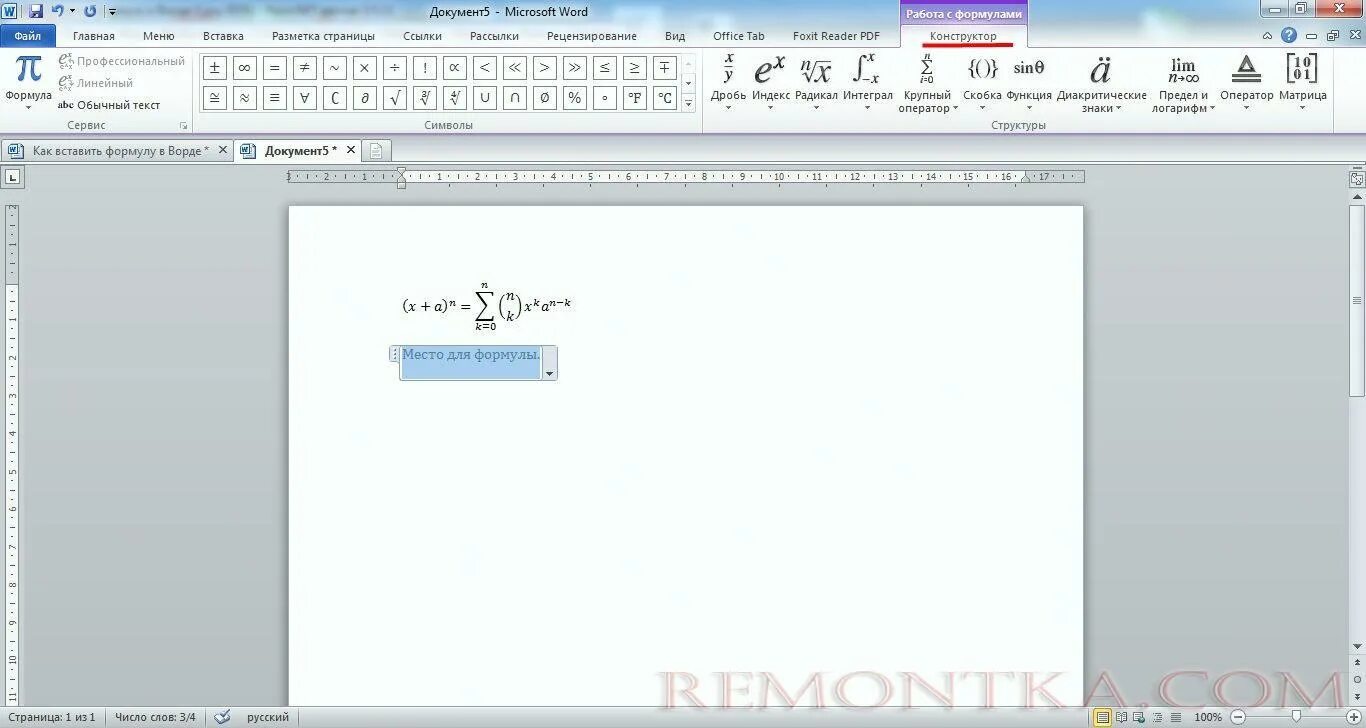Insert the not-equal symbol
Screen dimensions: 1366x728
coord(304,68)
